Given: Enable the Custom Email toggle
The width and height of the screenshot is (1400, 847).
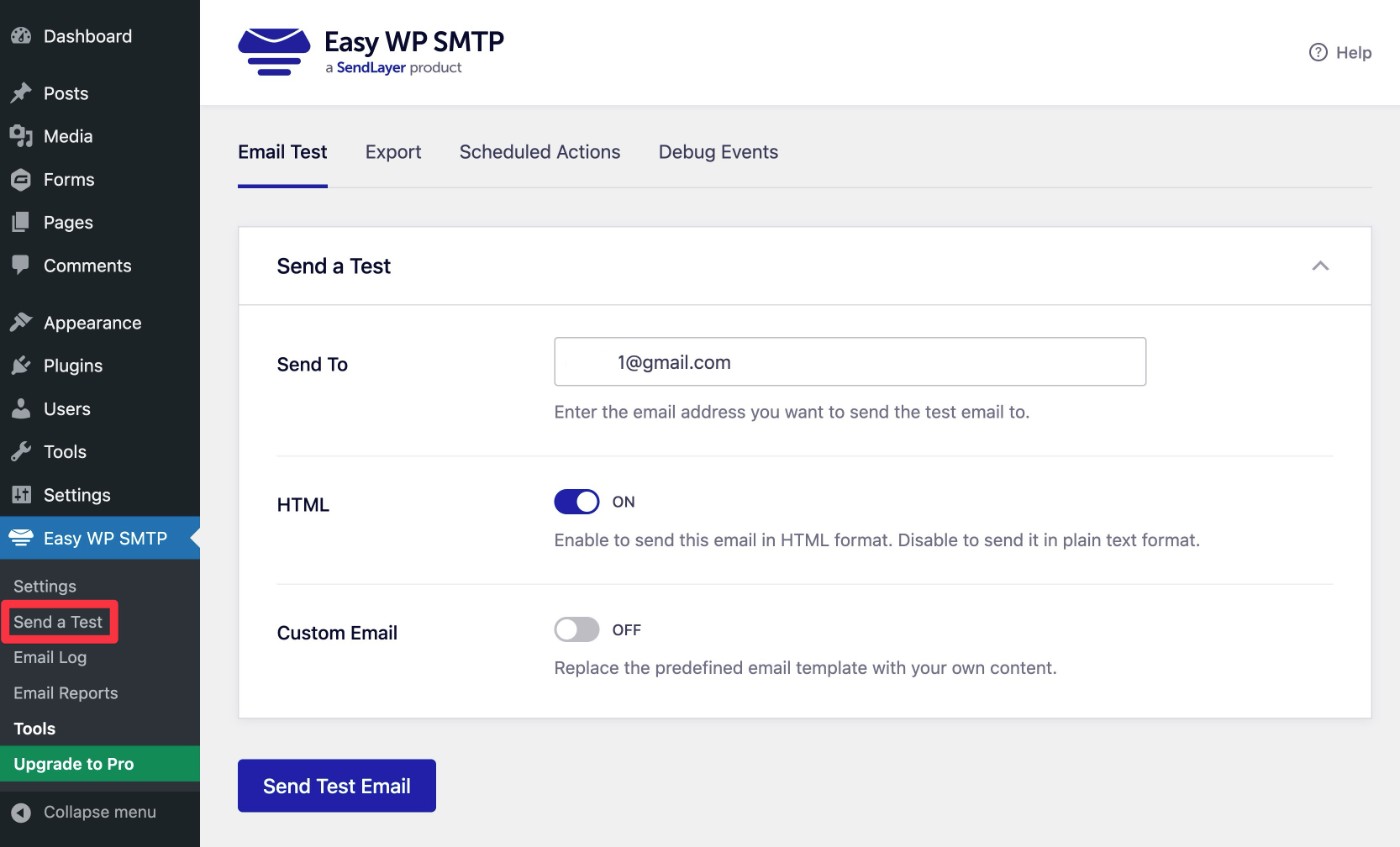Looking at the screenshot, I should pyautogui.click(x=577, y=629).
